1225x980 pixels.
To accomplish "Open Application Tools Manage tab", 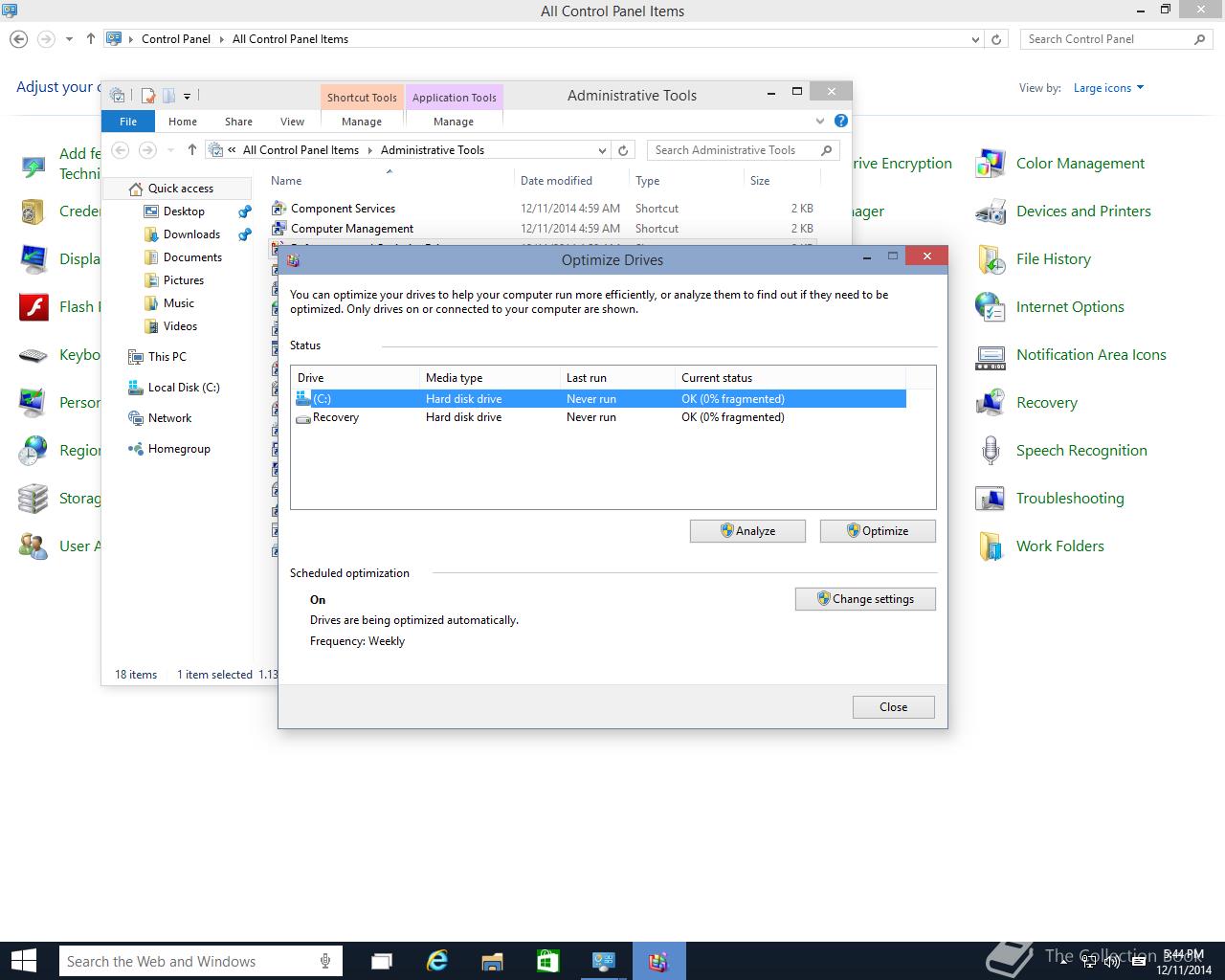I will click(x=454, y=122).
